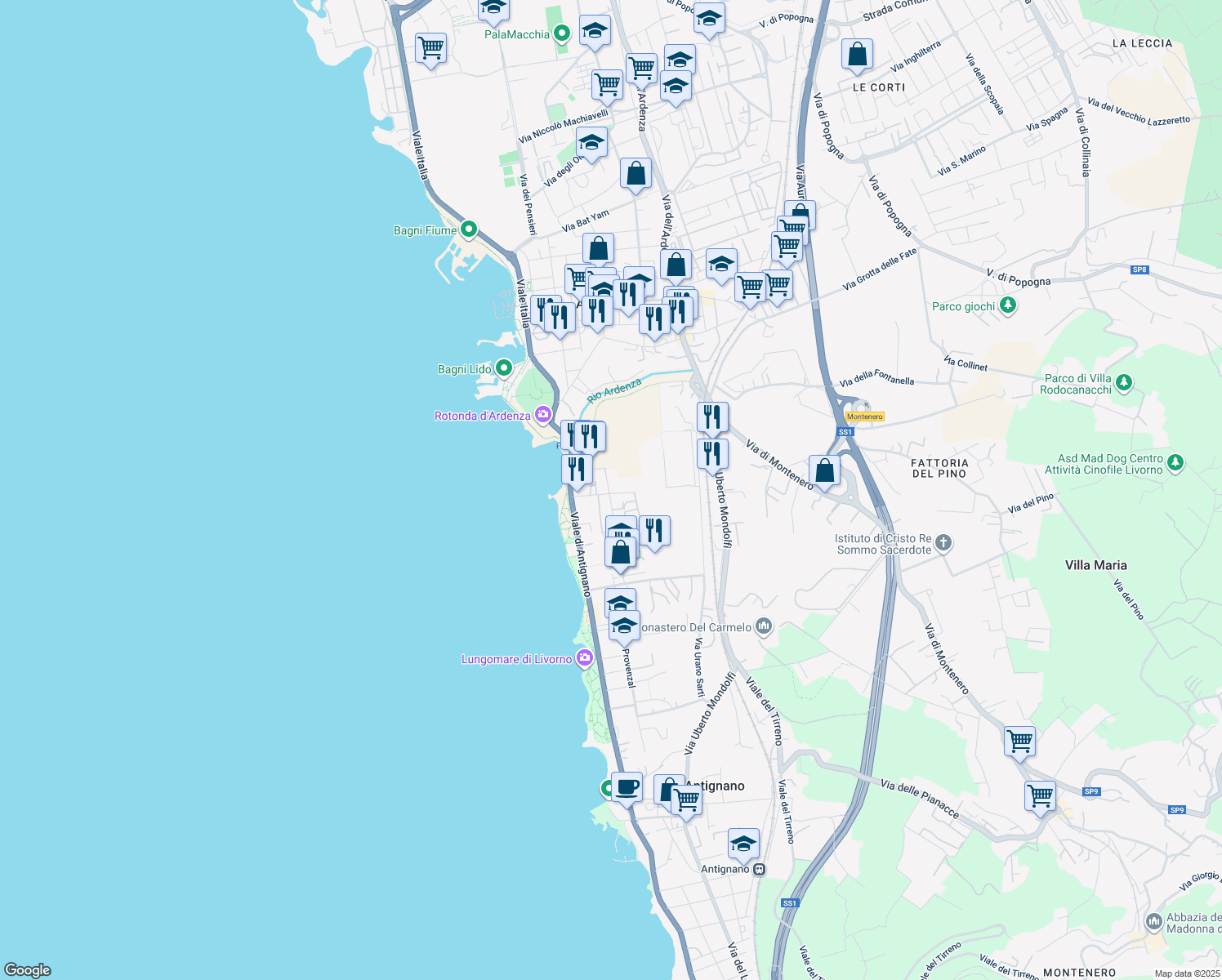Select the Parco giochi tree icon
The height and width of the screenshot is (980, 1222).
(x=1008, y=305)
